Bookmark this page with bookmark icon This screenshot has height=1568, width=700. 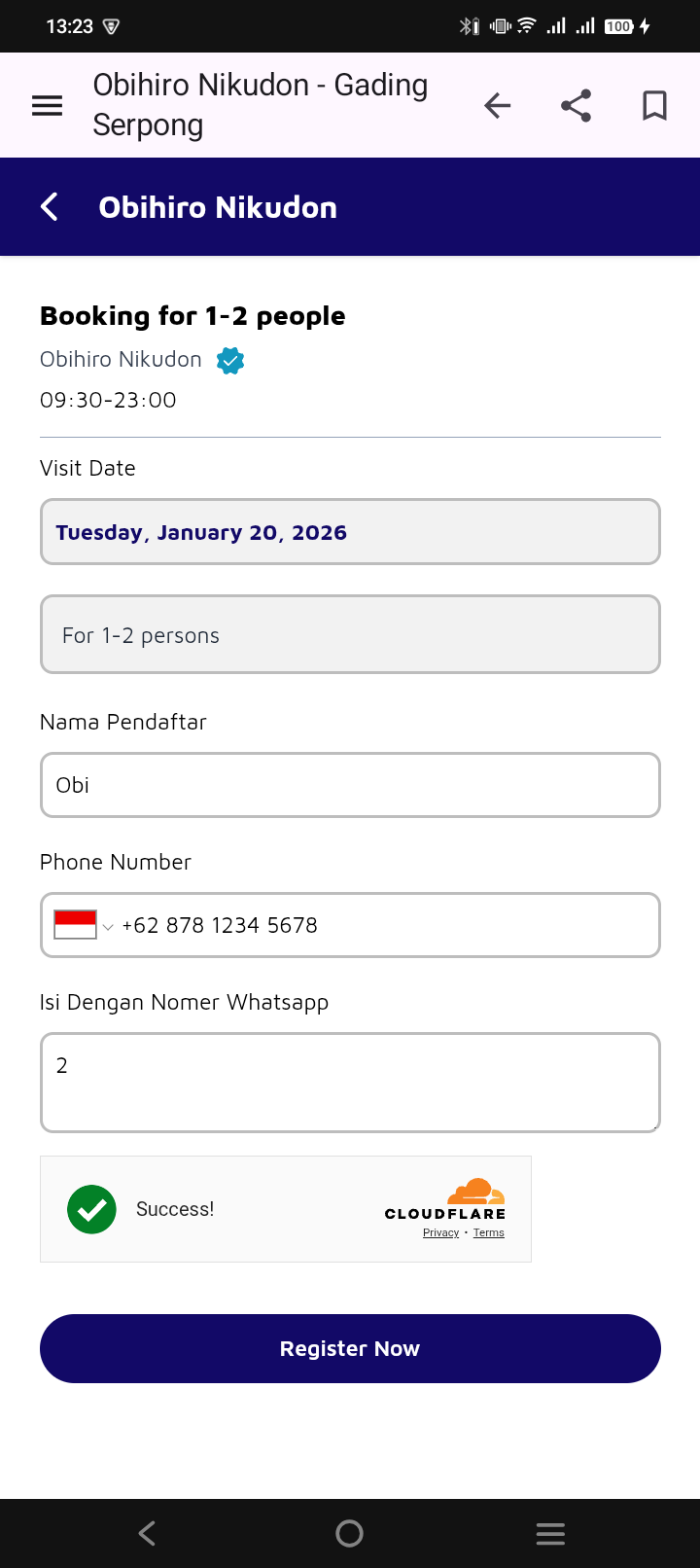(655, 105)
